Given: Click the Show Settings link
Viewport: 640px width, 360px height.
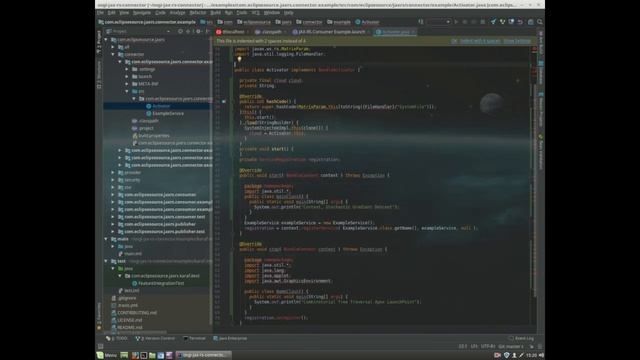Looking at the screenshot, I should [x=517, y=41].
